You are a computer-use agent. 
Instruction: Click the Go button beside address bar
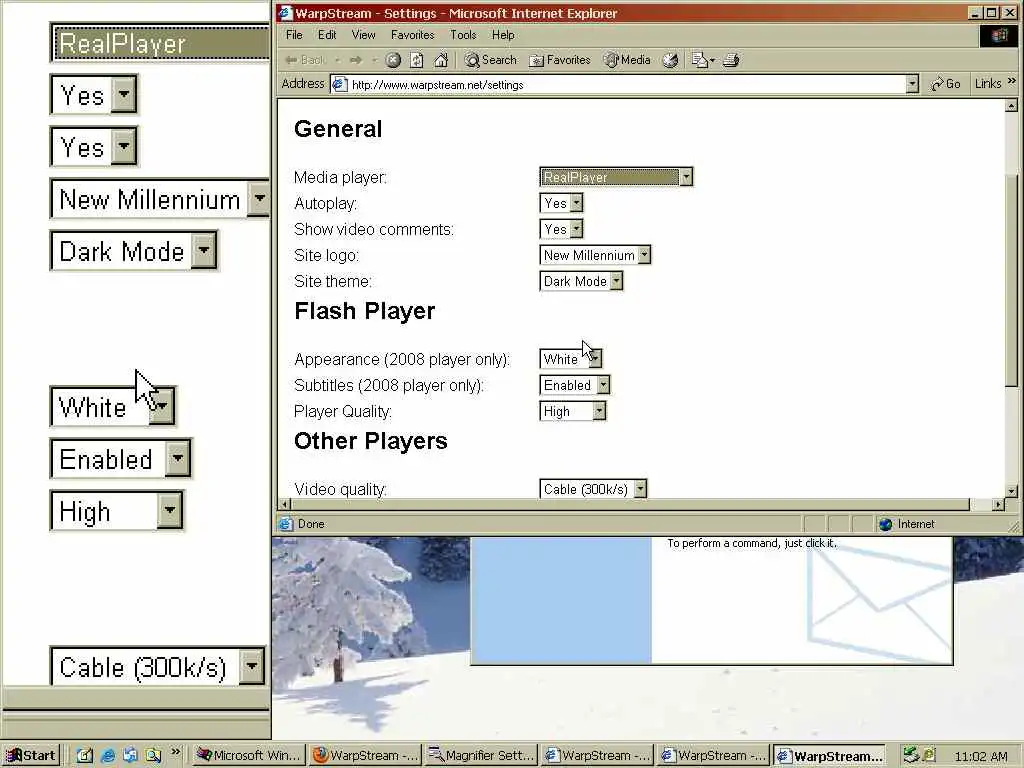pyautogui.click(x=946, y=84)
